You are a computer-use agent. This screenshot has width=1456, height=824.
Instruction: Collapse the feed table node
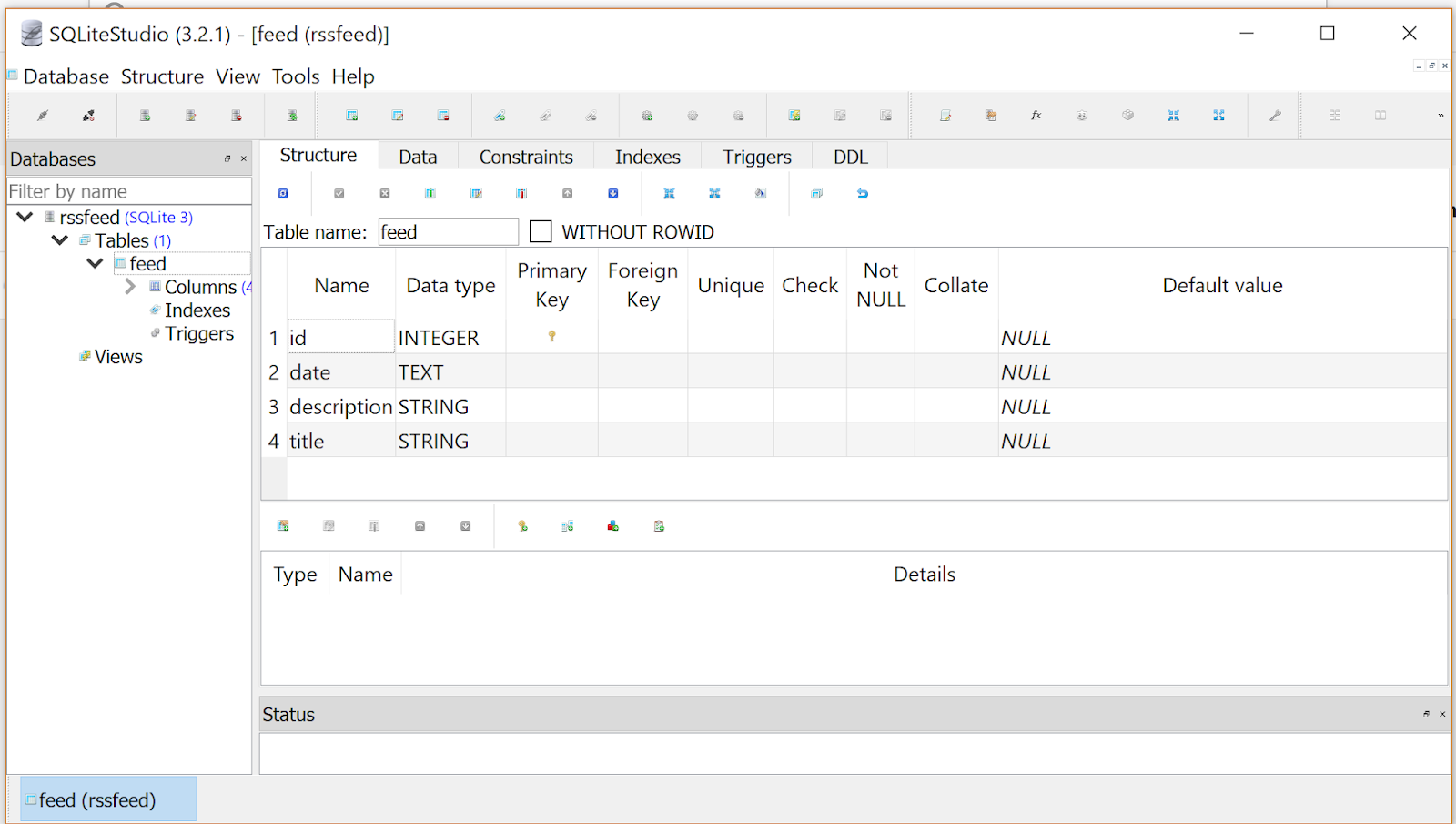[95, 263]
